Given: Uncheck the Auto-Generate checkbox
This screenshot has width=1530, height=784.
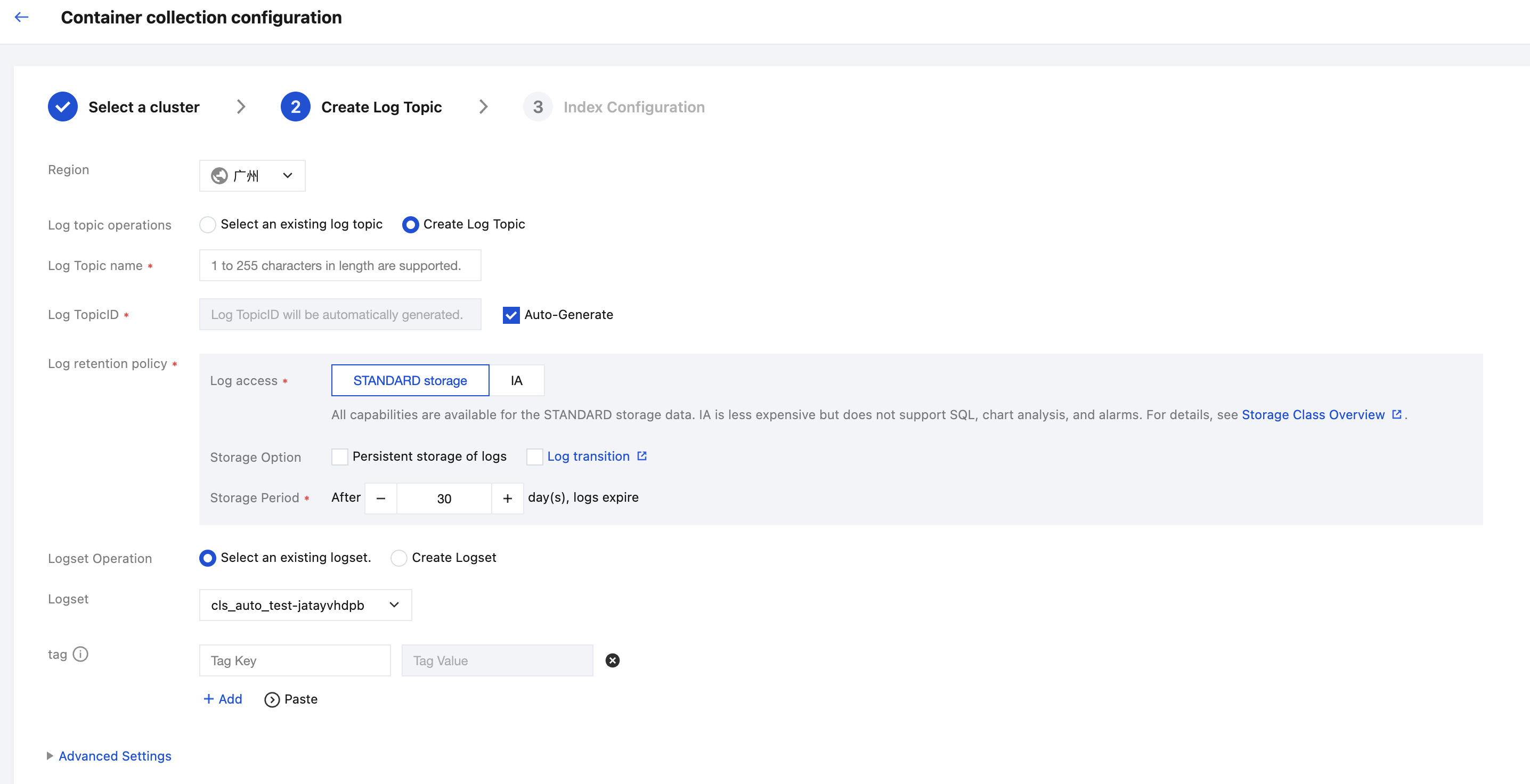Looking at the screenshot, I should tap(511, 315).
